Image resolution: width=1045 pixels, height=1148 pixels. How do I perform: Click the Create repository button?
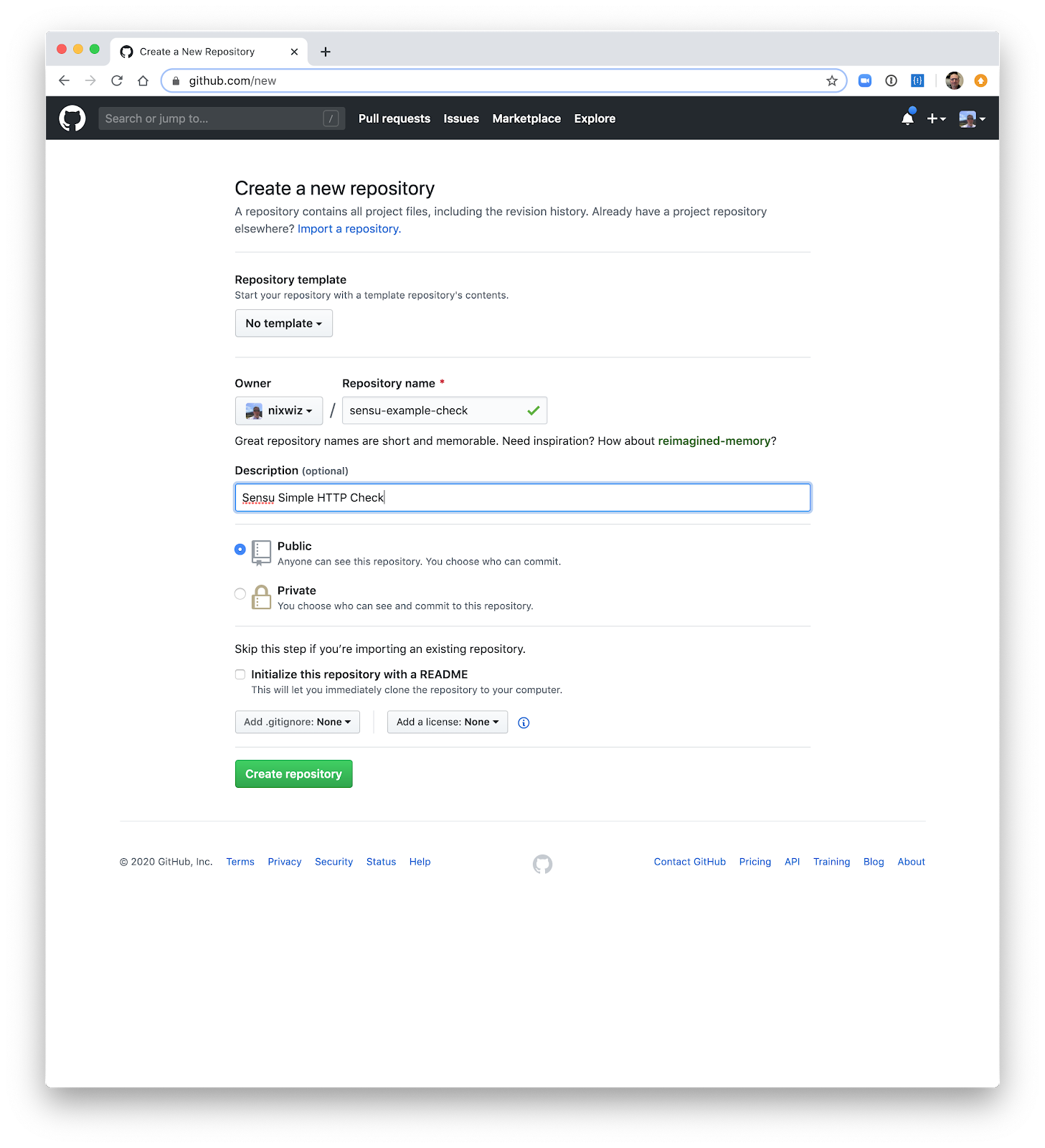coord(294,774)
